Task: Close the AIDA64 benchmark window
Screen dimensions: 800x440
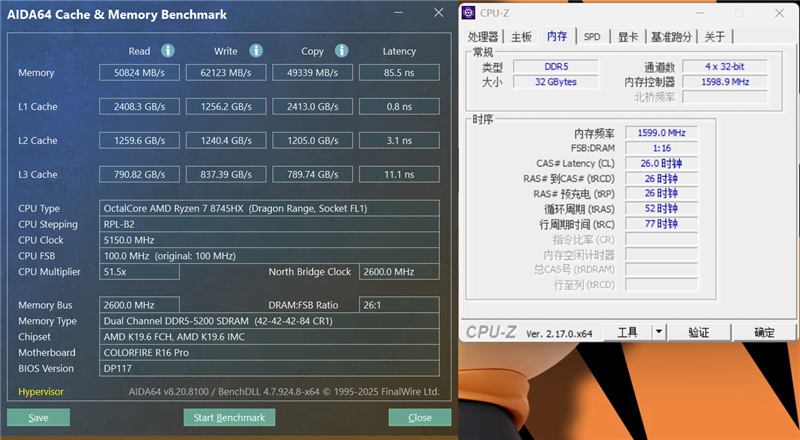Action: [x=438, y=13]
